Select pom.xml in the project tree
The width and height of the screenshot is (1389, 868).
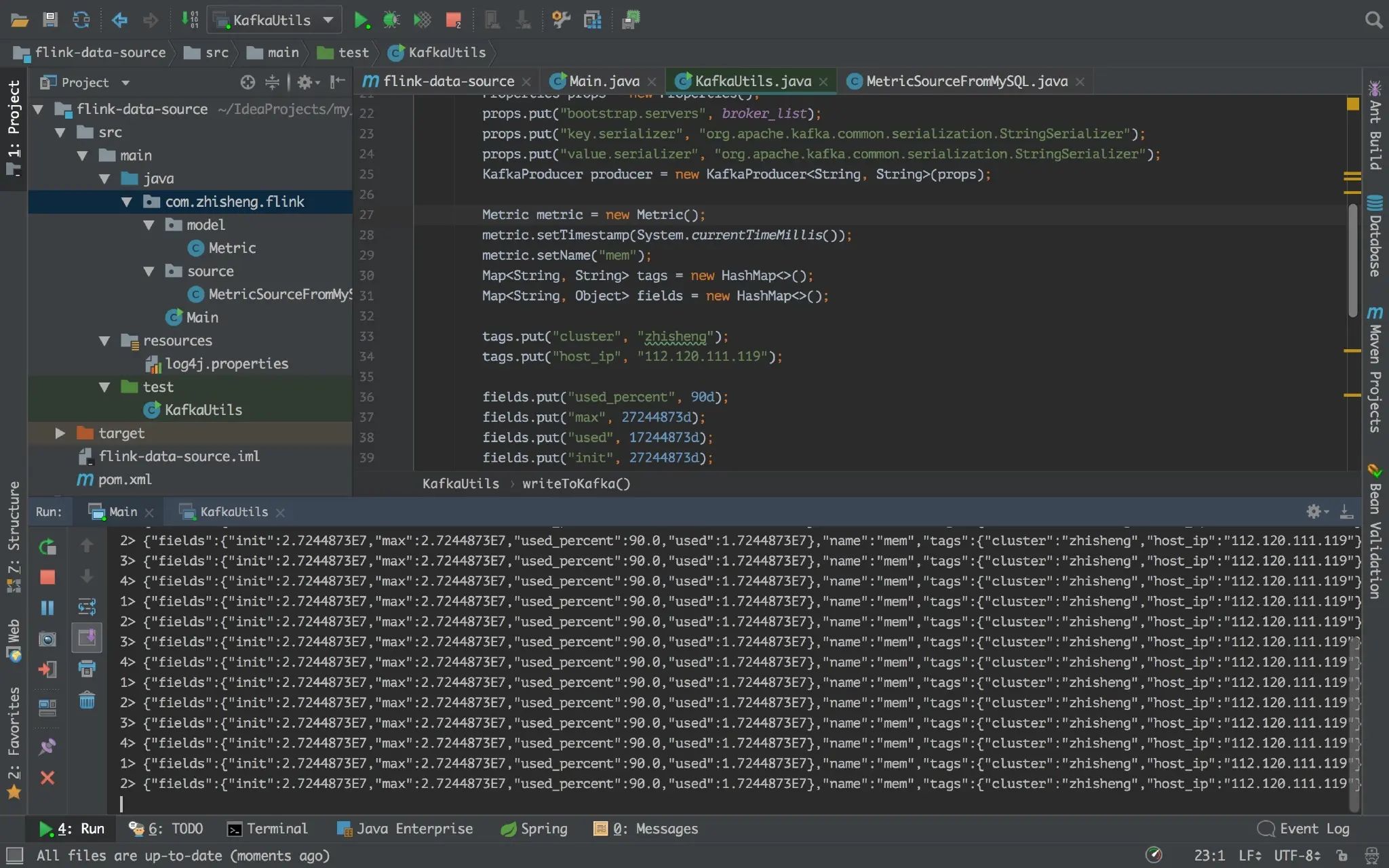[x=125, y=480]
